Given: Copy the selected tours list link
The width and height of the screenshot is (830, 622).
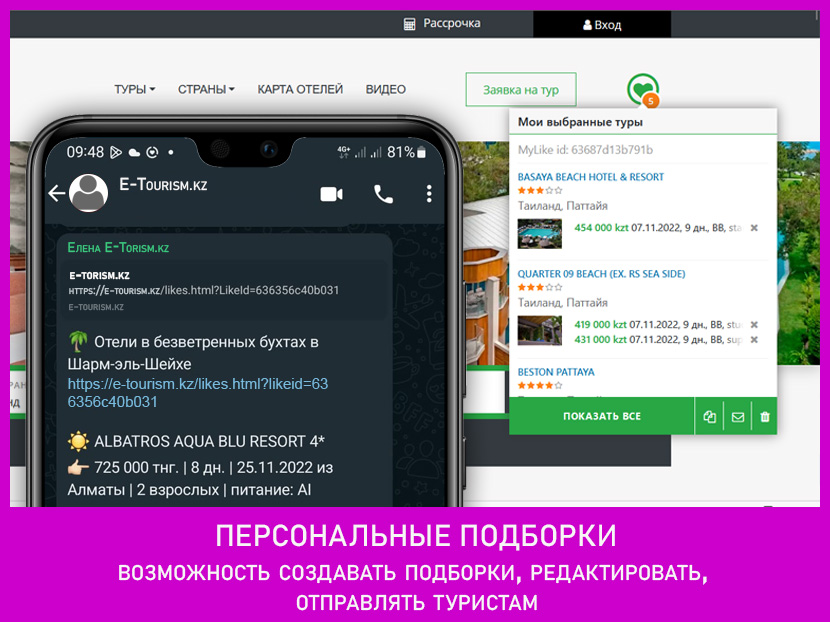Looking at the screenshot, I should coord(710,417).
